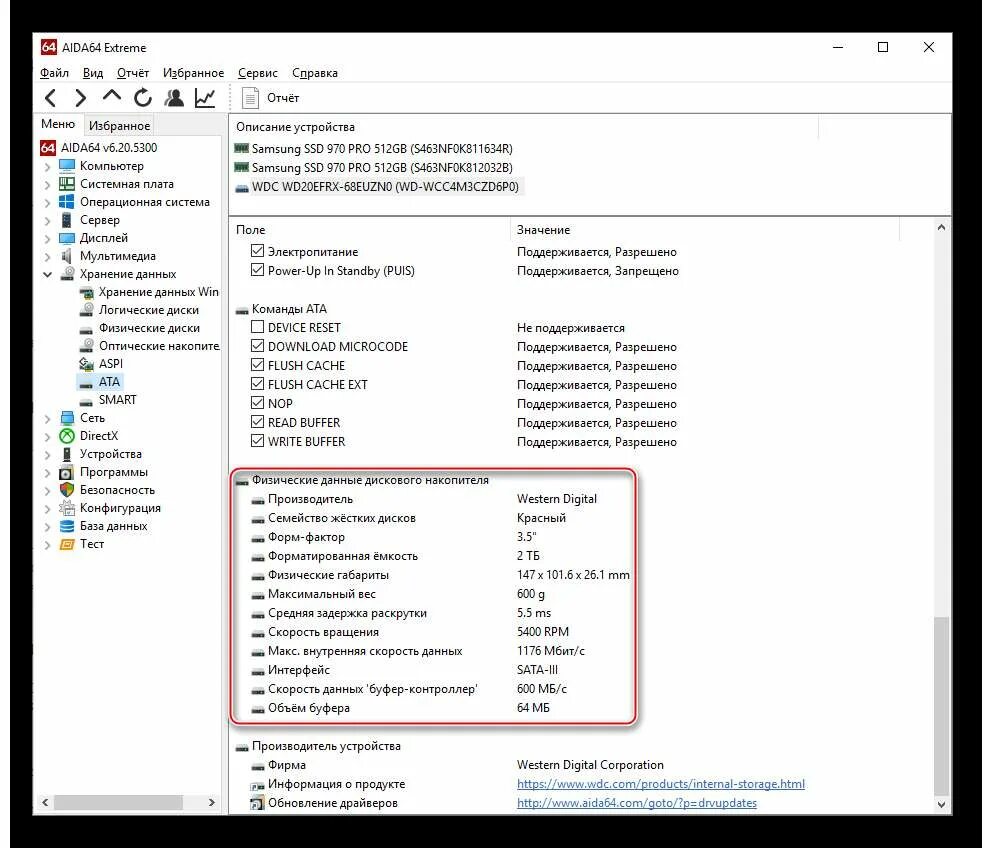985x848 pixels.
Task: Open the graph icon in the toolbar
Action: pos(205,98)
